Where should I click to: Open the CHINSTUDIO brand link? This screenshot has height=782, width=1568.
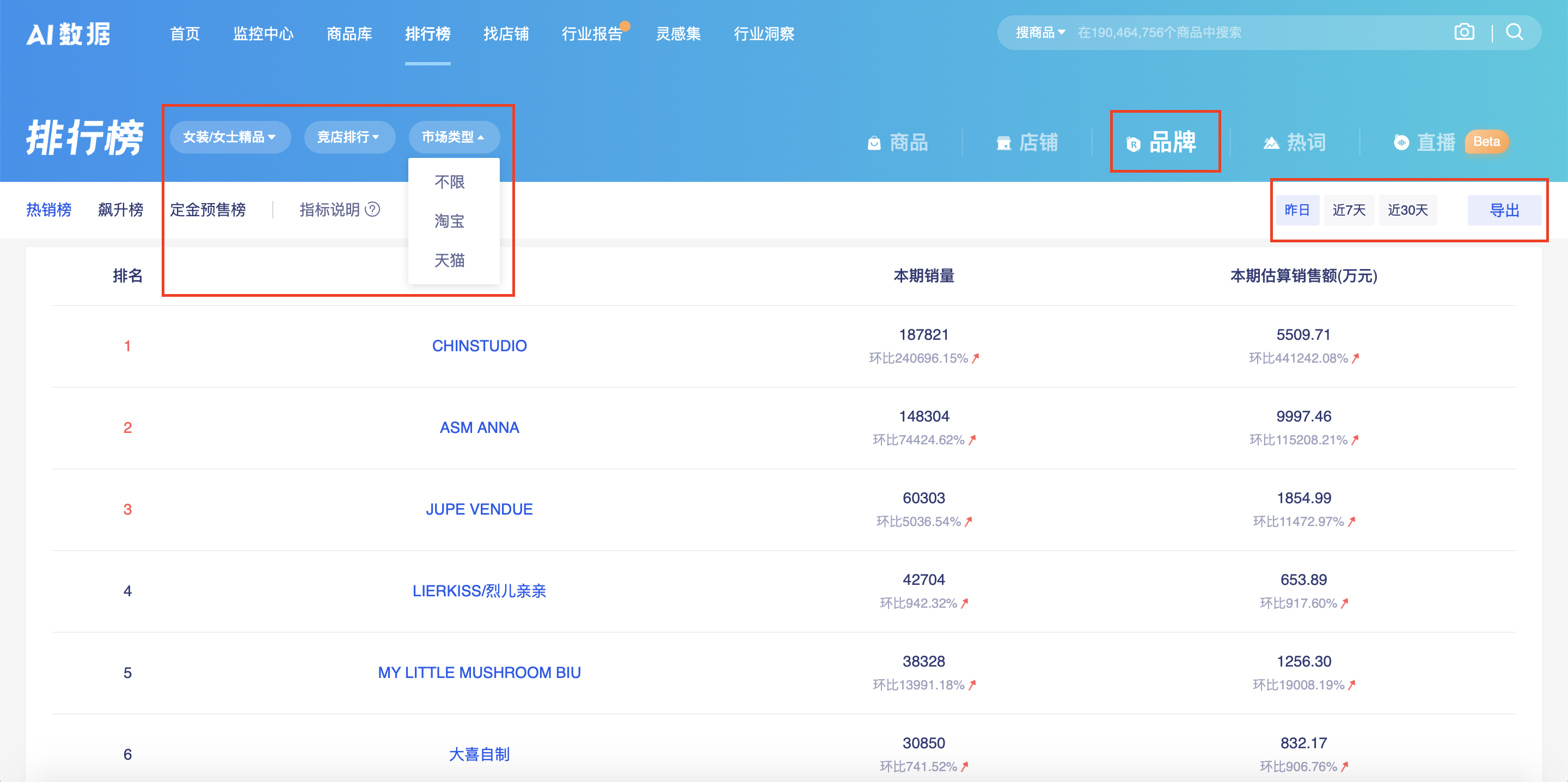point(479,346)
